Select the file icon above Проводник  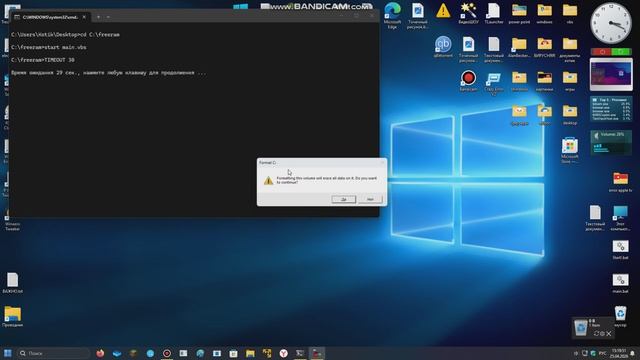pyautogui.click(x=13, y=283)
